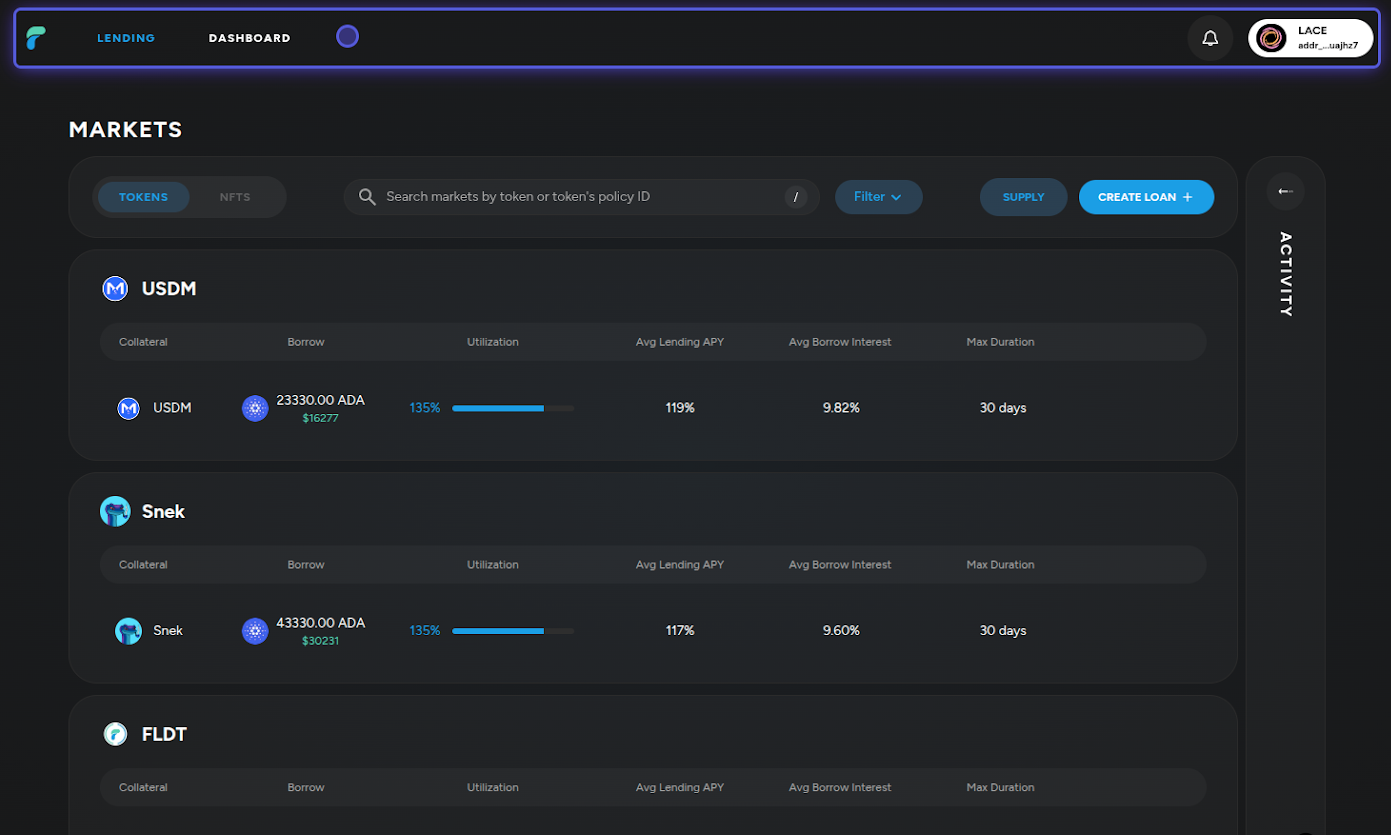Click the 43330.00 ADA borrow amount
The image size is (1391, 835).
[x=321, y=623]
